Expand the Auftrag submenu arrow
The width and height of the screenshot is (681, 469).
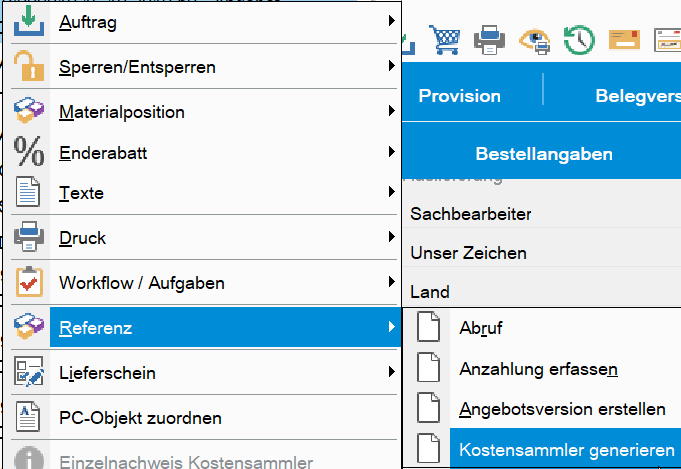pos(390,22)
